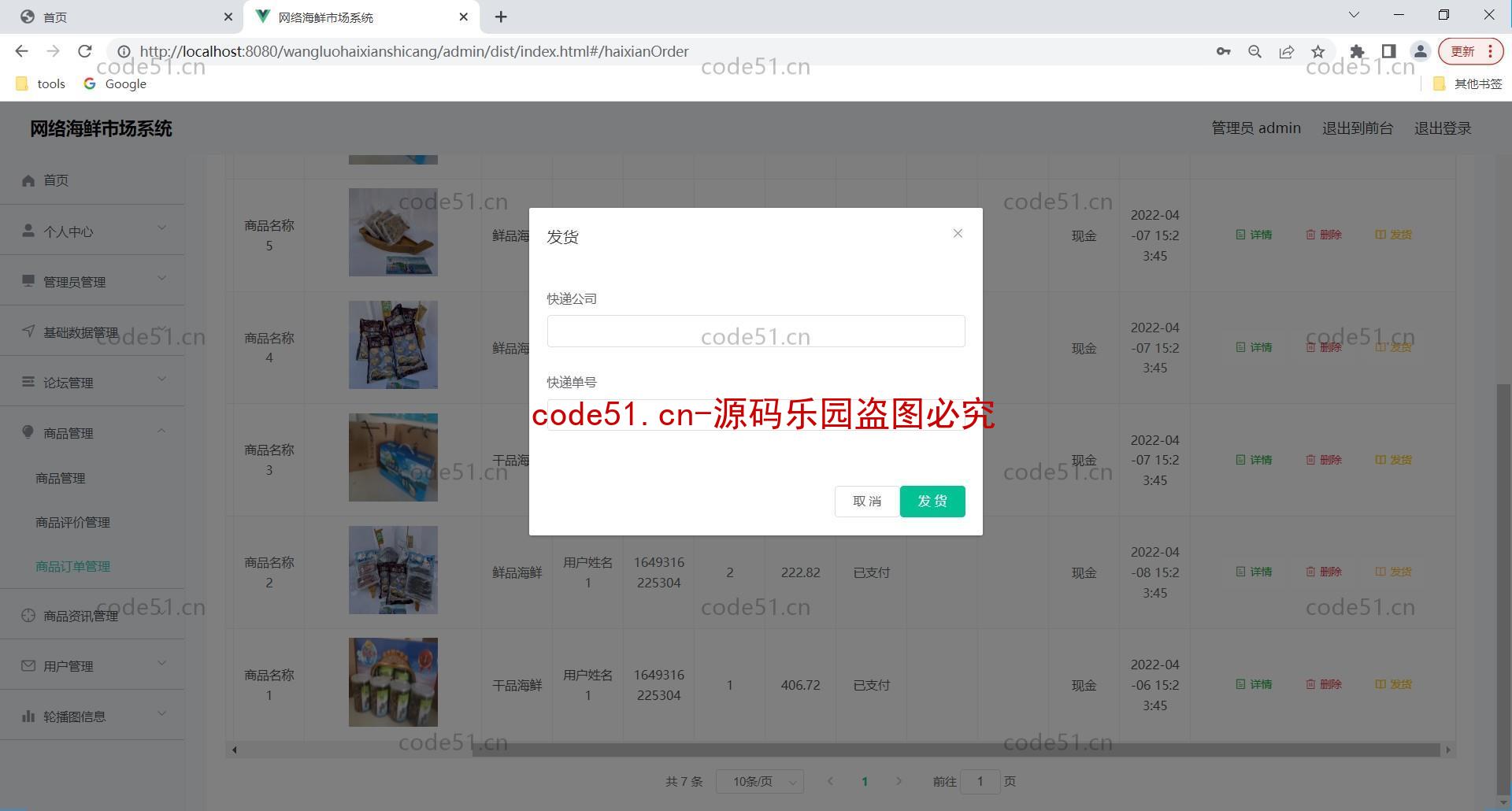
Task: Click the 快递公司 input field
Action: (x=756, y=331)
